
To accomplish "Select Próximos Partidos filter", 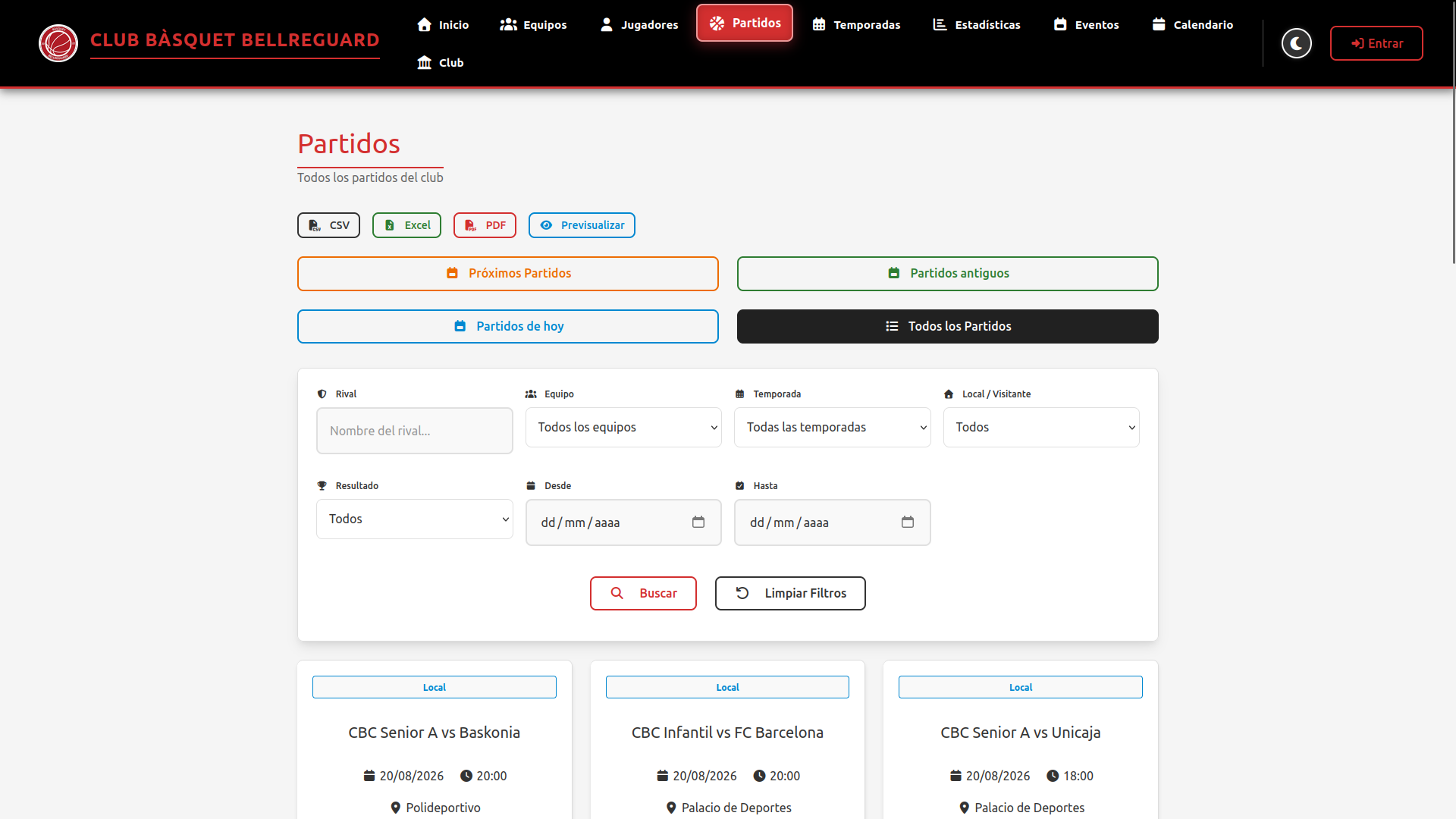I will click(x=508, y=273).
